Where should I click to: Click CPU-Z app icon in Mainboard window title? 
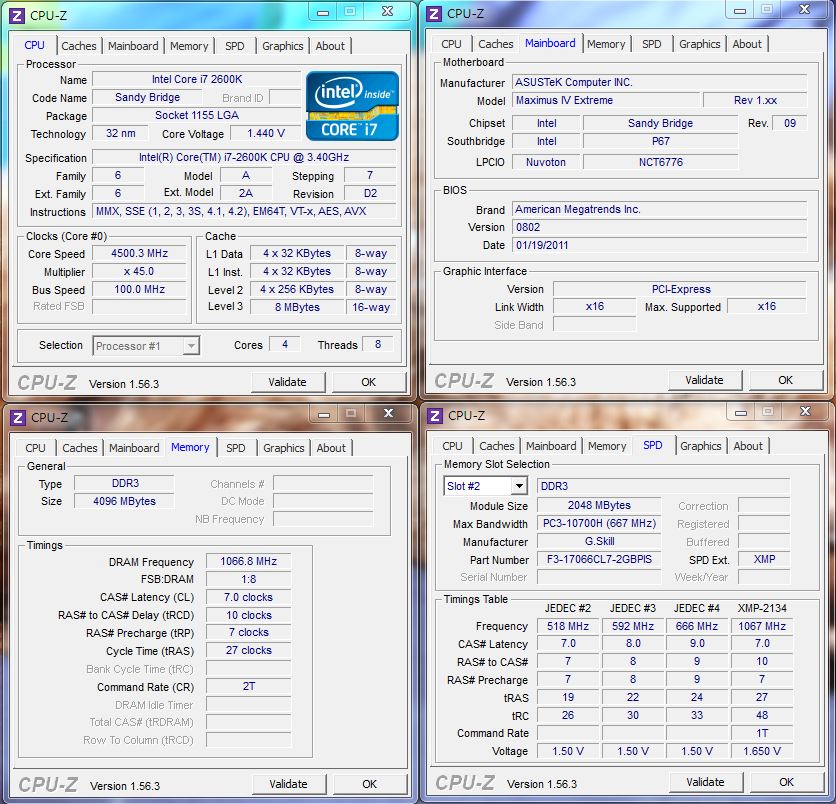point(435,14)
